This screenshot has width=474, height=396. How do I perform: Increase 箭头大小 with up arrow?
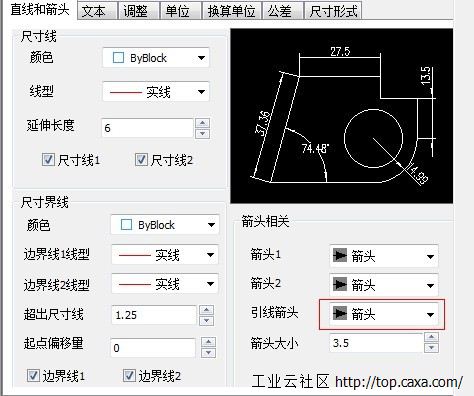click(x=431, y=337)
